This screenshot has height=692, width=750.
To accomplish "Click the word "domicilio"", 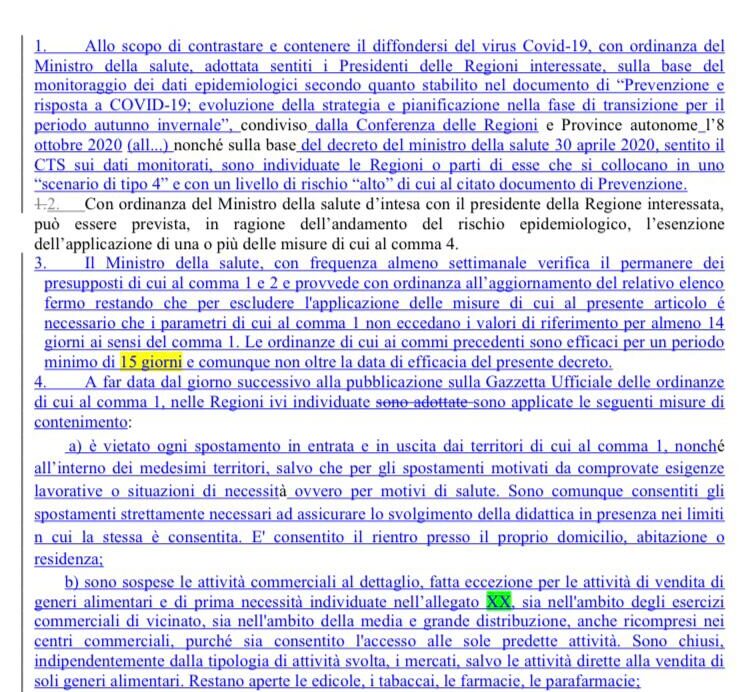I will (x=591, y=537).
